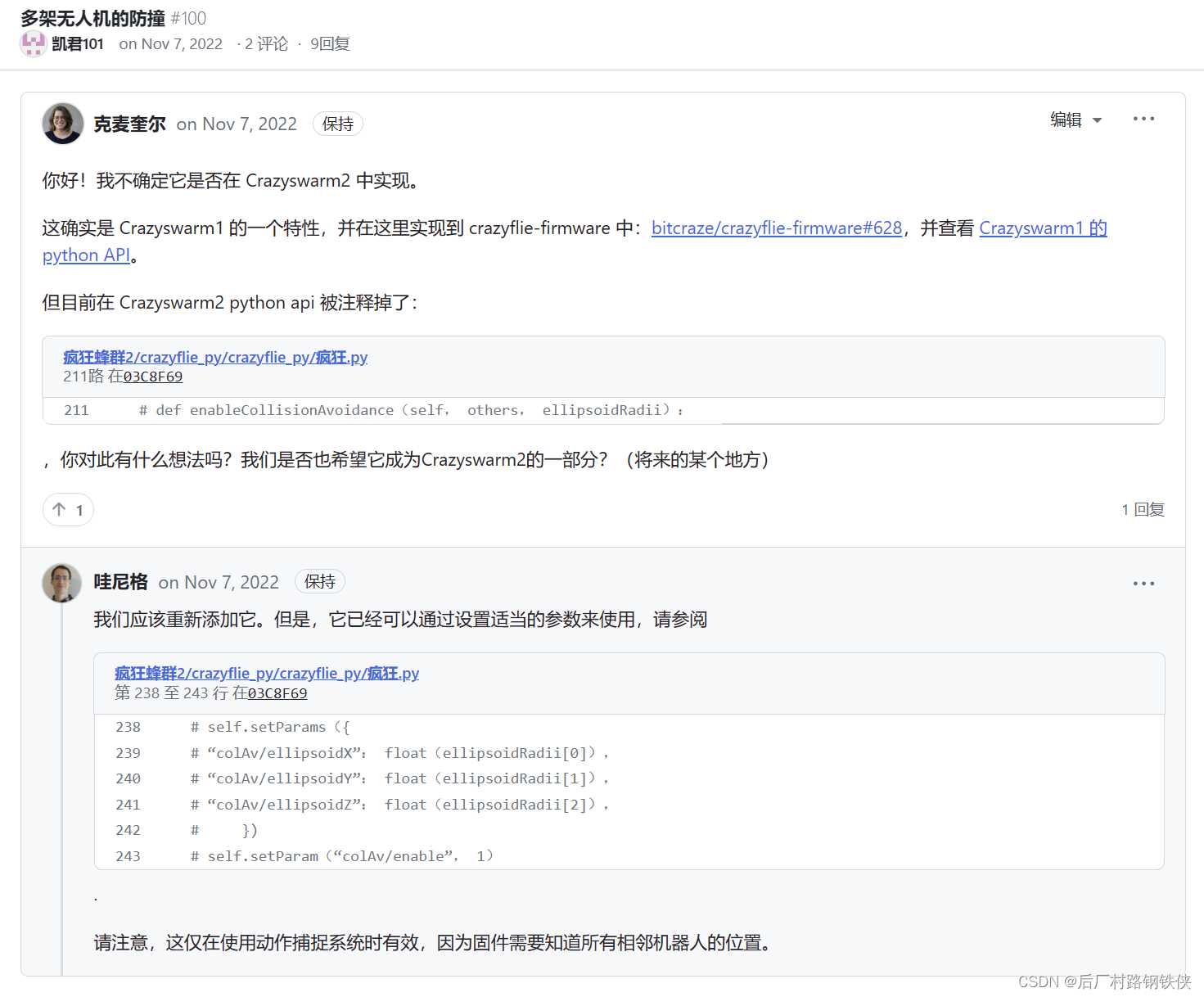This screenshot has height=997, width=1204.
Task: Open 克麦奎尔 profile avatar
Action: click(63, 124)
